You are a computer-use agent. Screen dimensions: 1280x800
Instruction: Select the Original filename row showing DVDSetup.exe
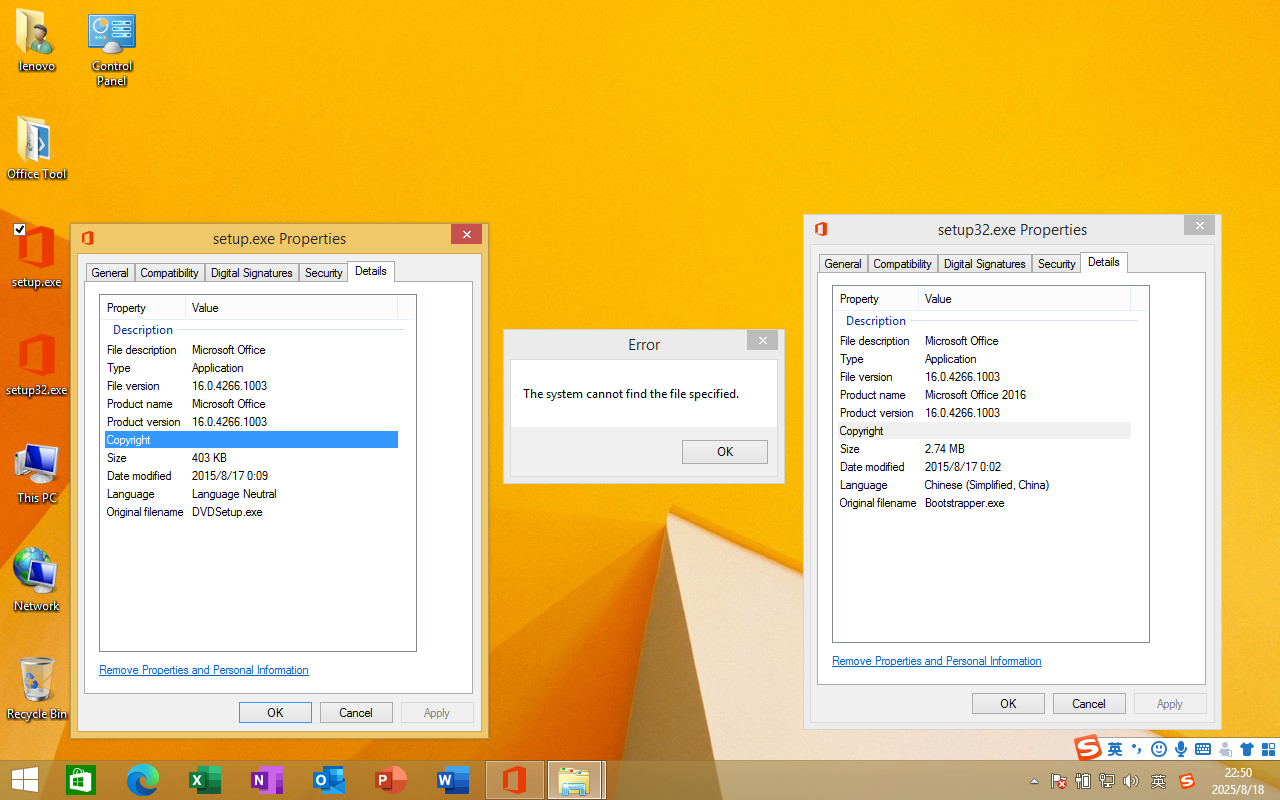(x=227, y=512)
